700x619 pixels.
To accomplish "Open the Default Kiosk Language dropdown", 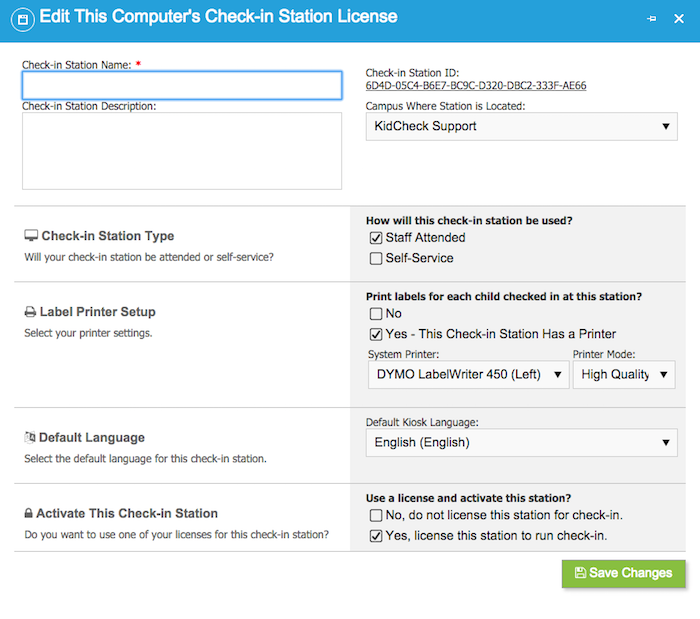I will (521, 442).
